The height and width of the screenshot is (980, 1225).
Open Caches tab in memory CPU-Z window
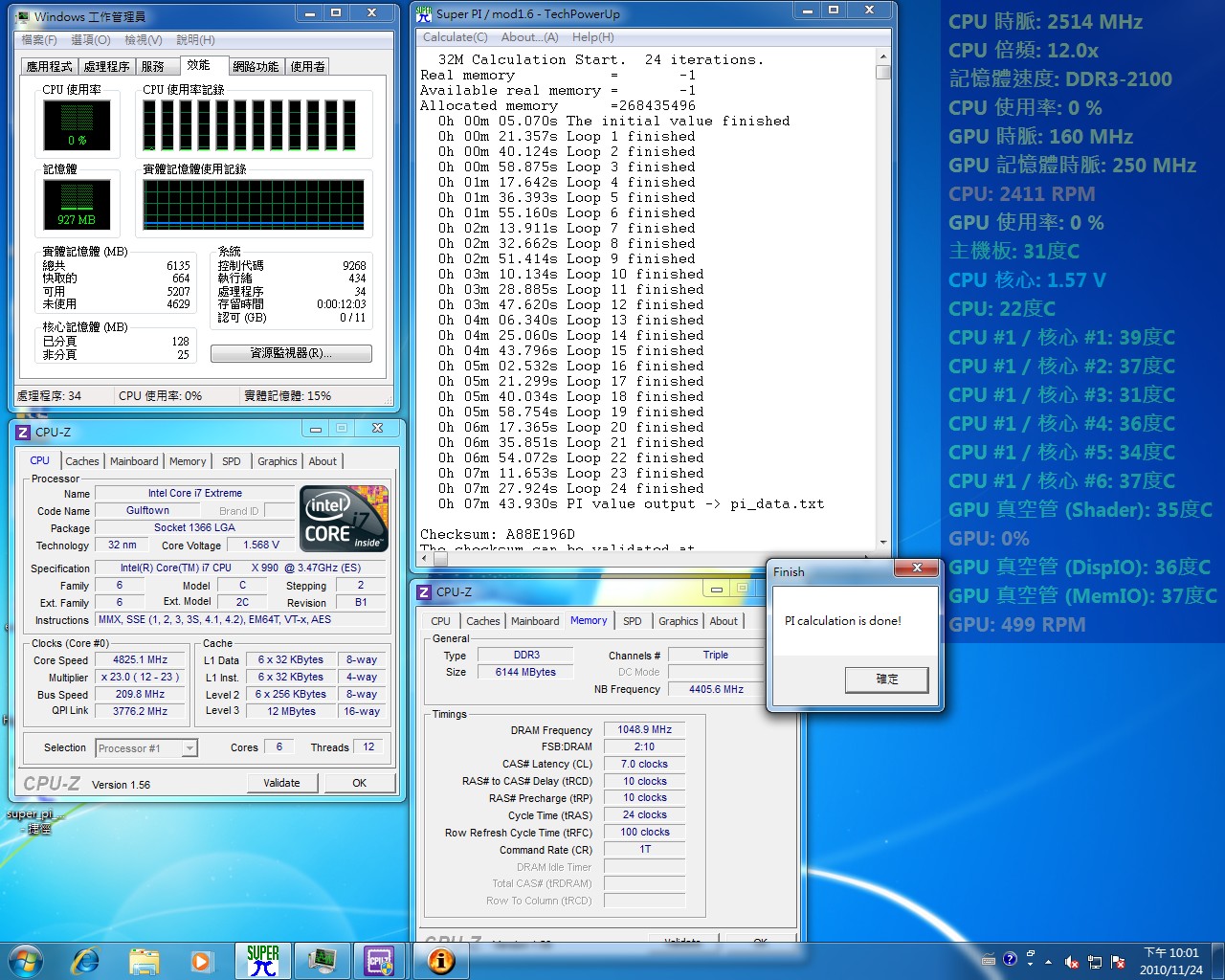(x=483, y=621)
